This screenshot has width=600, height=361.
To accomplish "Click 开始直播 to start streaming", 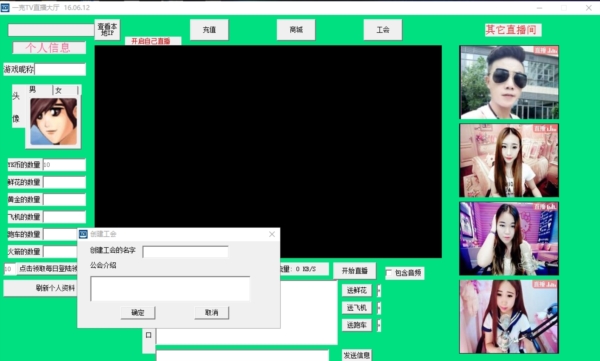I will click(354, 271).
